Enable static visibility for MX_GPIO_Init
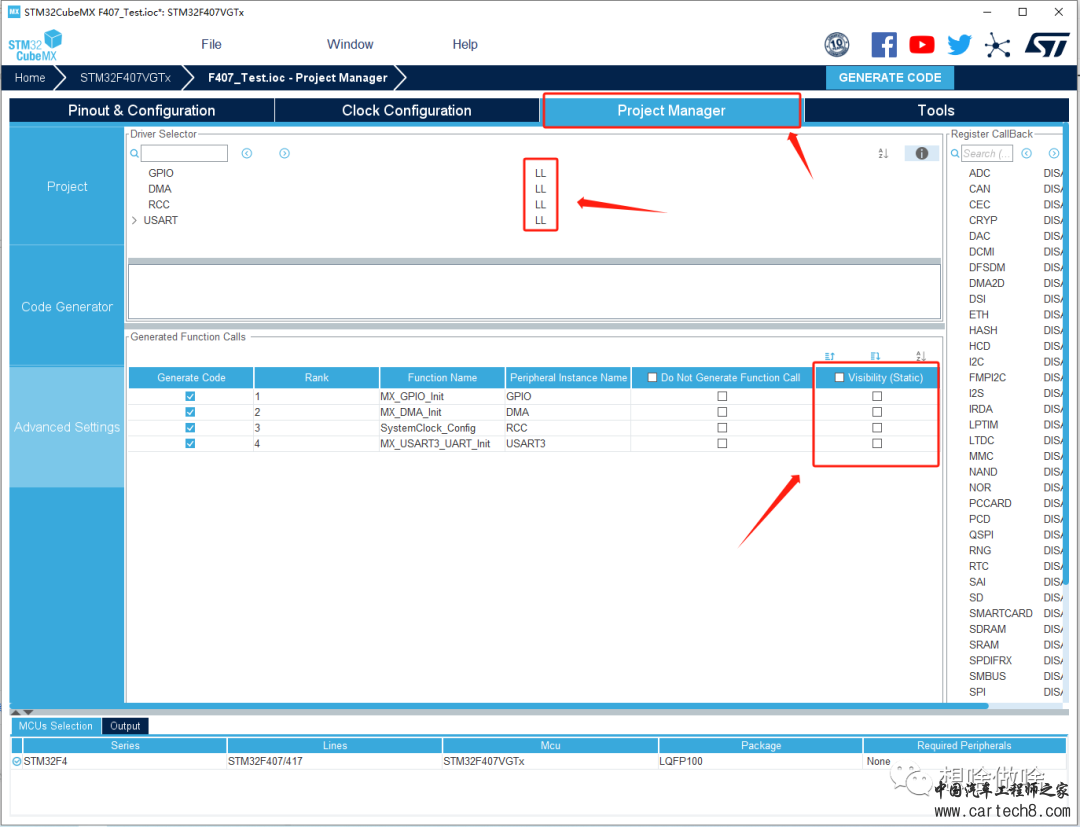The width and height of the screenshot is (1080, 827). [x=877, y=396]
